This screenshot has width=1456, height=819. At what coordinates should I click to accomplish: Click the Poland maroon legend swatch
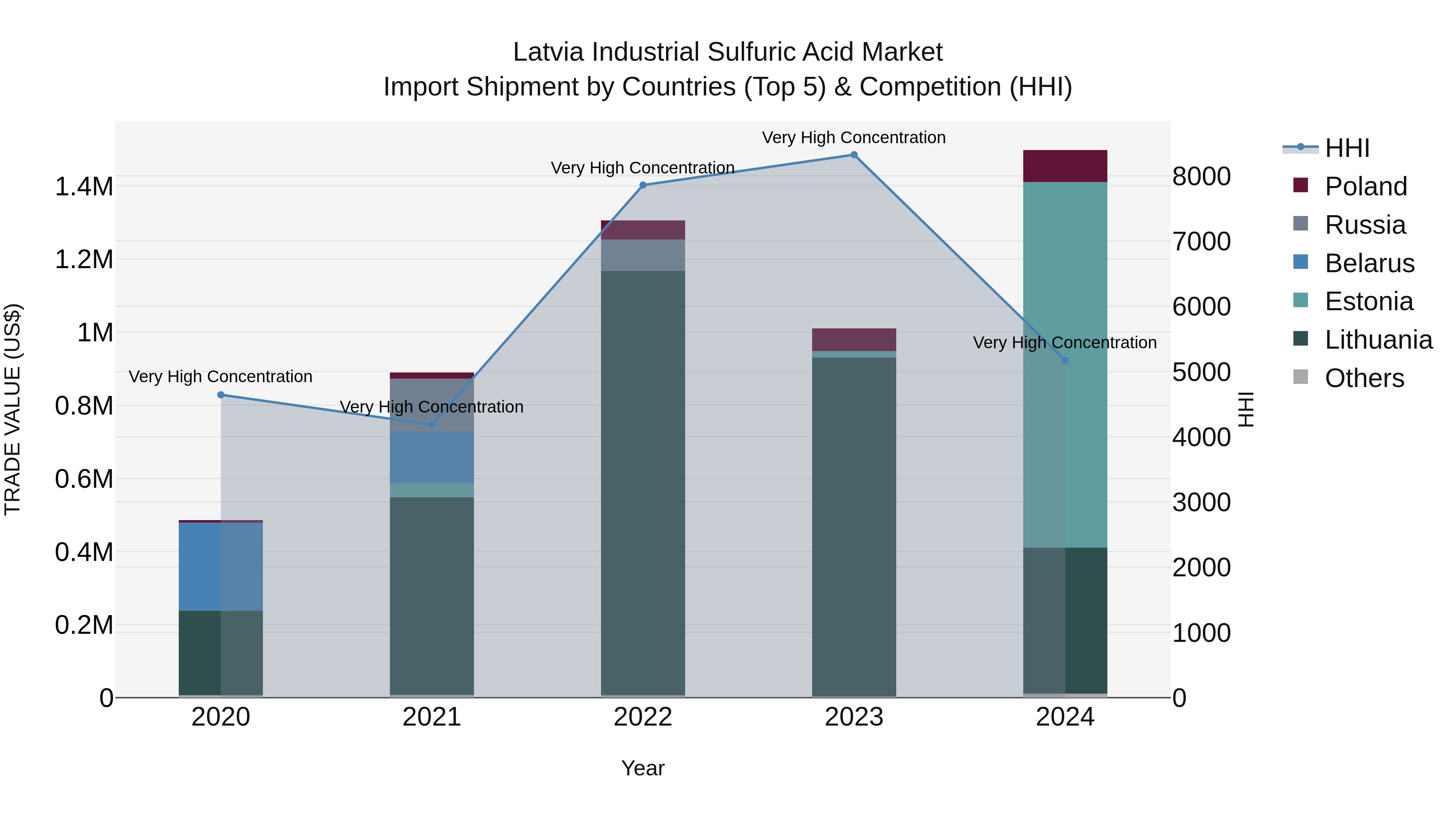(x=1301, y=185)
